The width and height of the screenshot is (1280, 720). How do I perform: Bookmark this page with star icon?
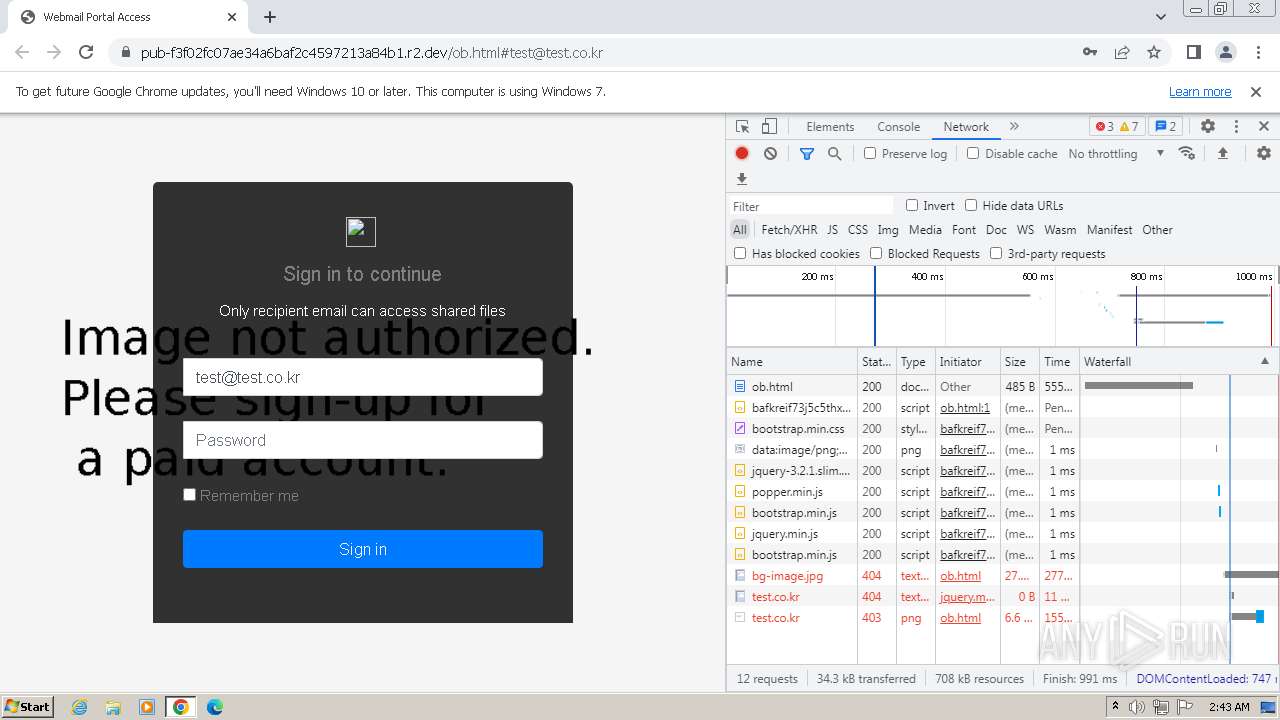[1154, 52]
